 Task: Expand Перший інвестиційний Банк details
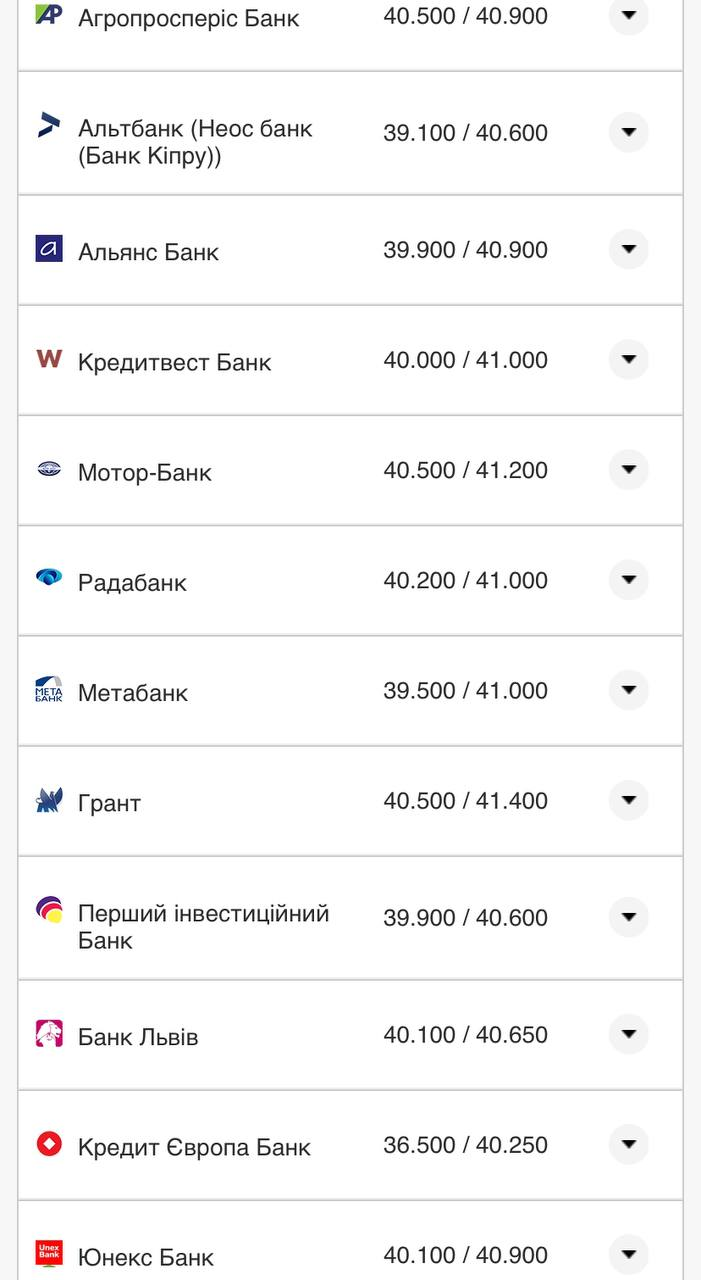628,917
